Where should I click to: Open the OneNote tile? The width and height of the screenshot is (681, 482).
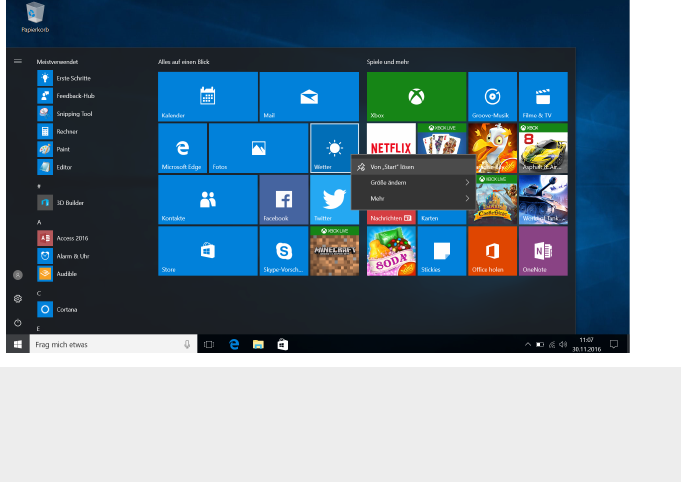click(543, 251)
